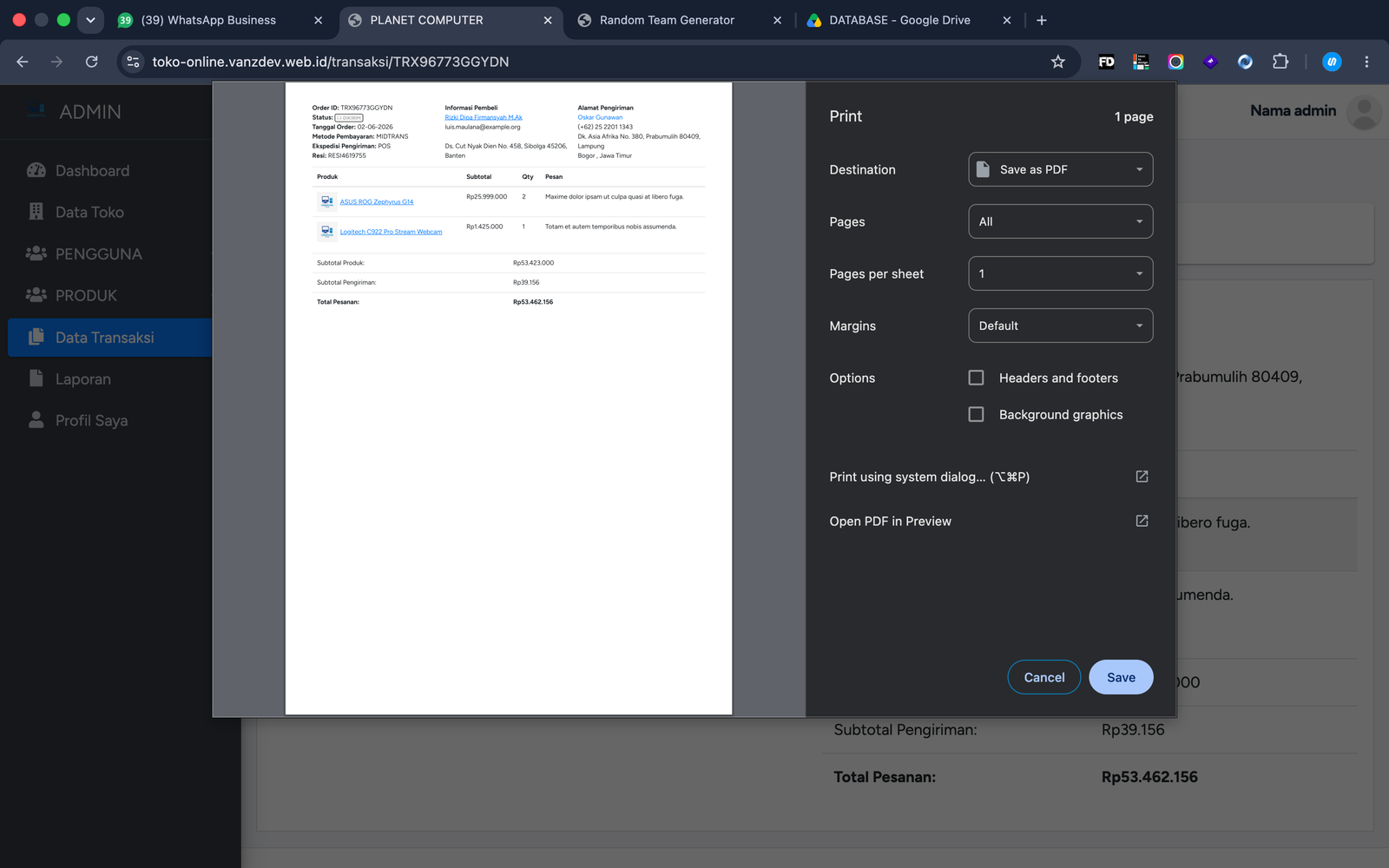Viewport: 1389px width, 868px height.
Task: Open the browser Extensions puzzle icon
Action: [1280, 62]
